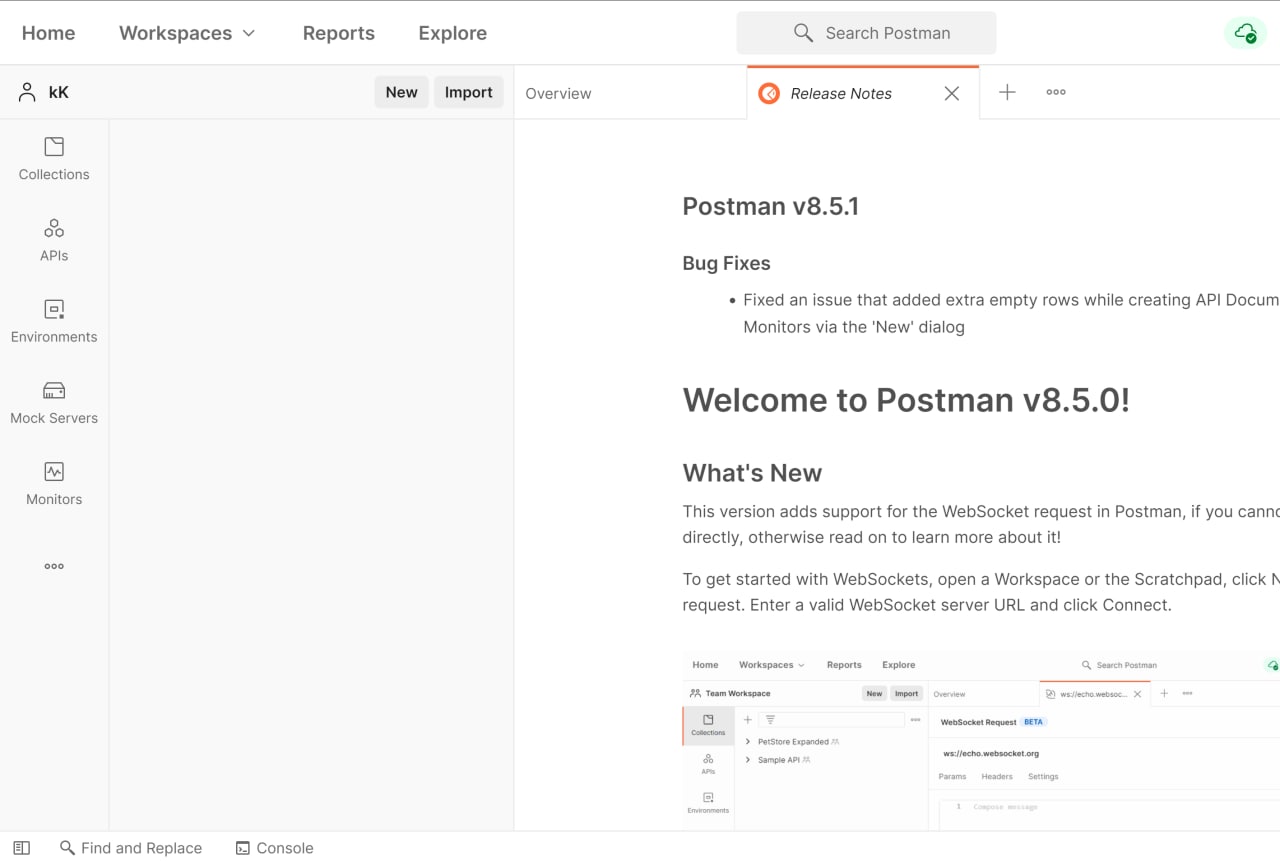Close the Release Notes tab

(952, 93)
